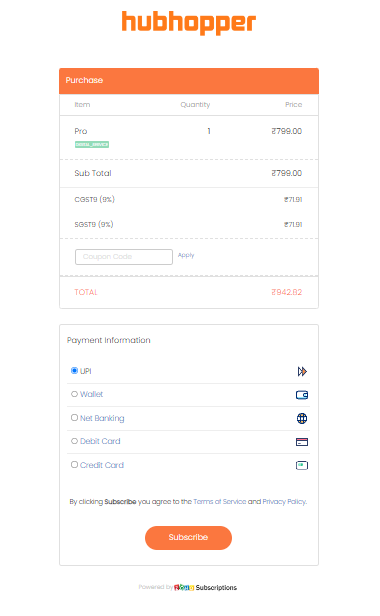The width and height of the screenshot is (380, 616).
Task: Click the Debit Card icon
Action: [x=302, y=442]
